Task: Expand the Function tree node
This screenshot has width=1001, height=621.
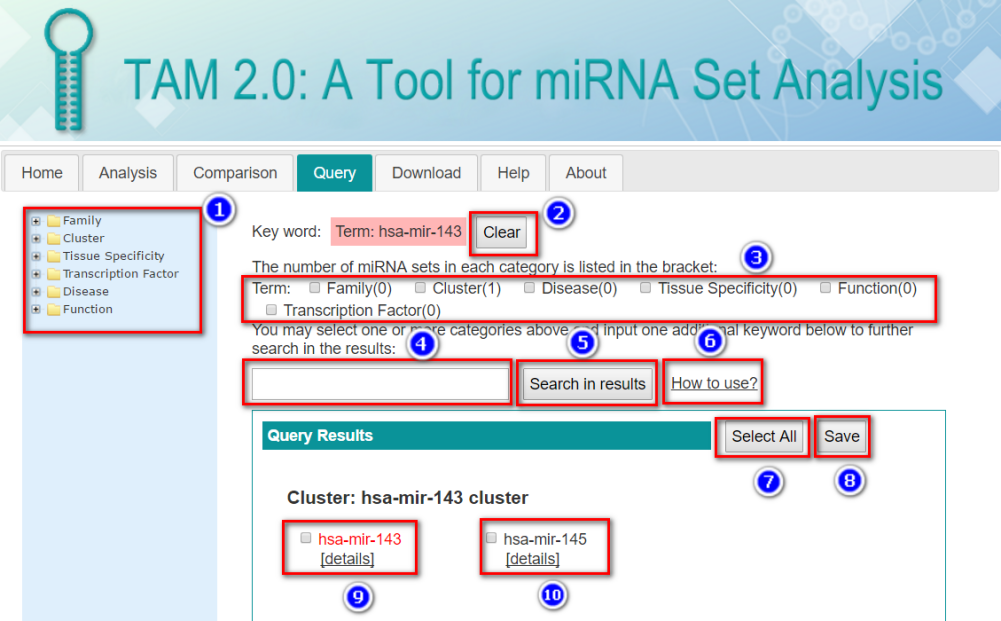Action: click(36, 310)
